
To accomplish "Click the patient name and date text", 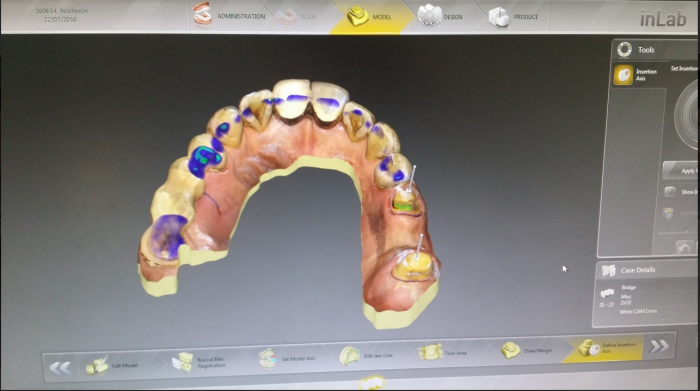I will 61,15.
